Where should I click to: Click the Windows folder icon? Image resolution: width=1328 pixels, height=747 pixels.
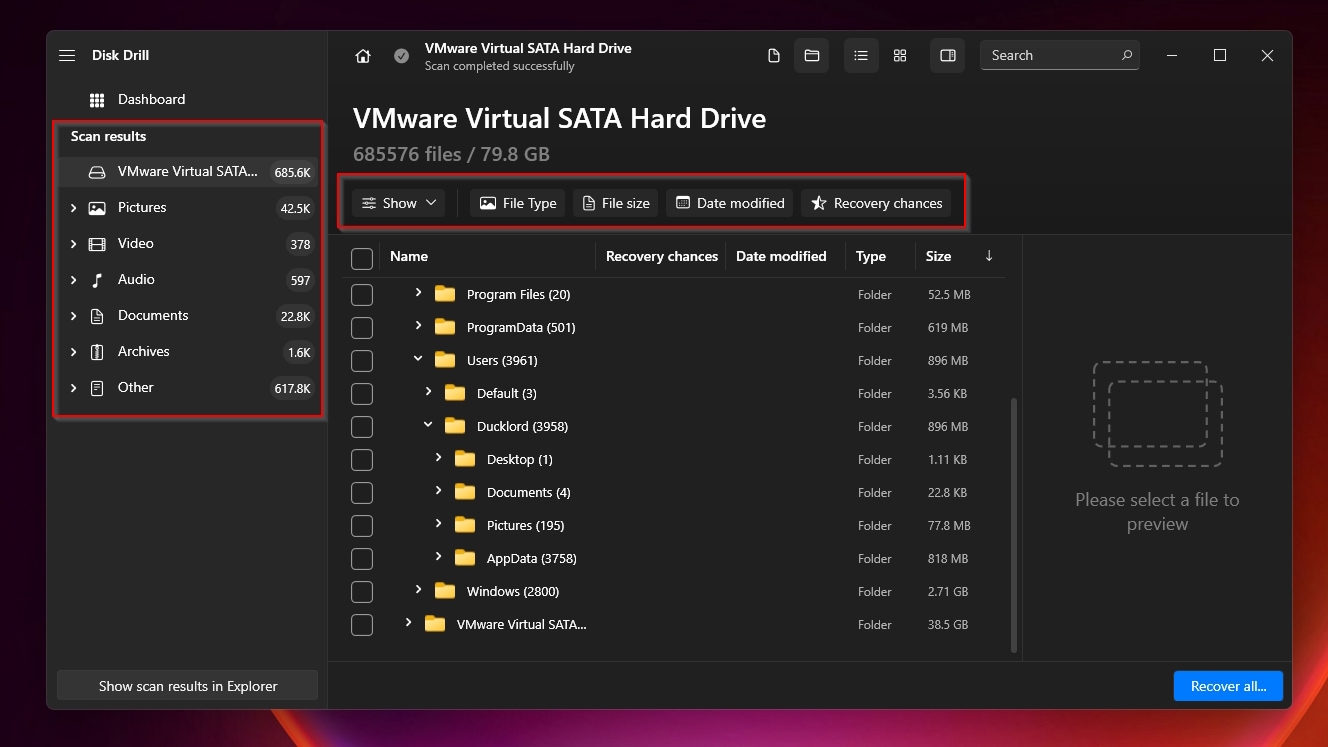[x=445, y=591]
